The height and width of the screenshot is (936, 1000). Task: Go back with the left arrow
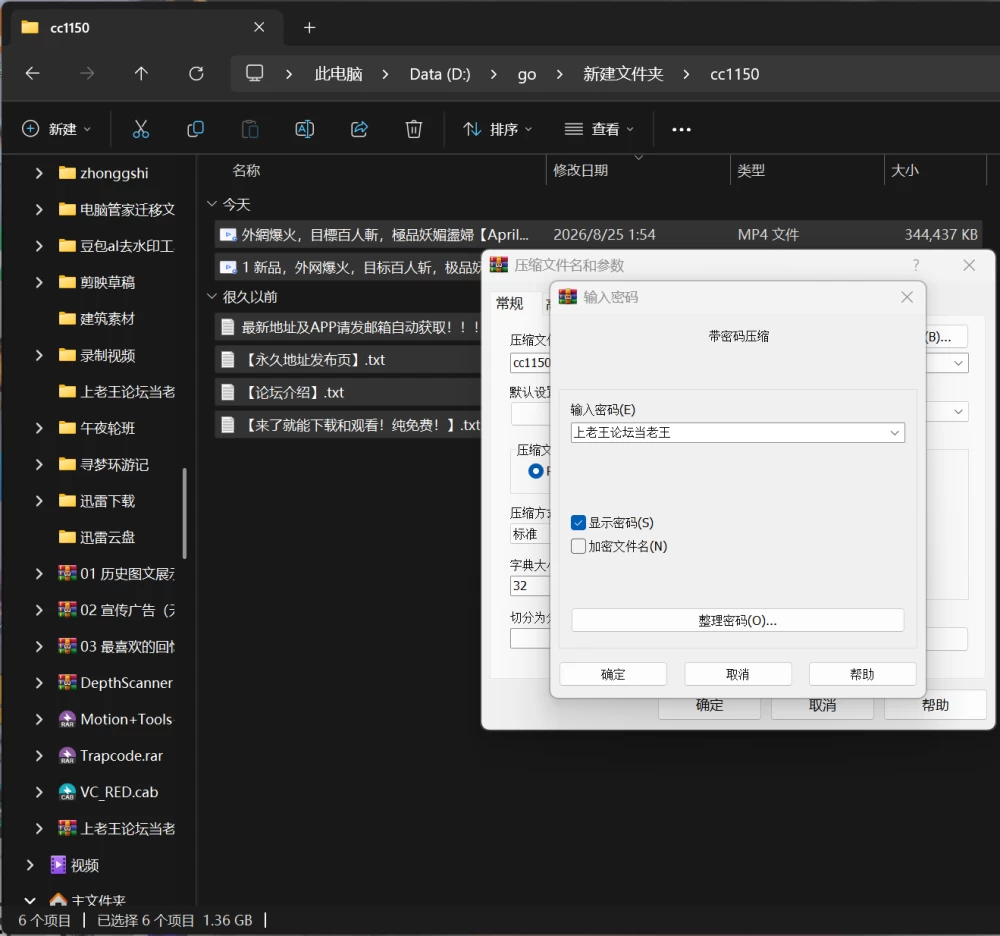(x=33, y=74)
